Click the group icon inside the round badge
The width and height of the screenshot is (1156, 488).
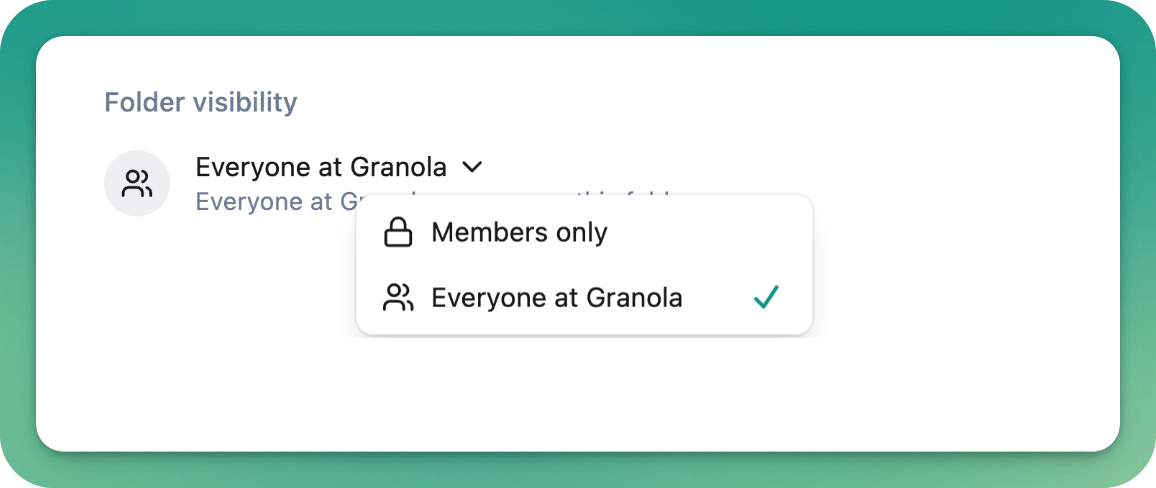click(x=137, y=184)
